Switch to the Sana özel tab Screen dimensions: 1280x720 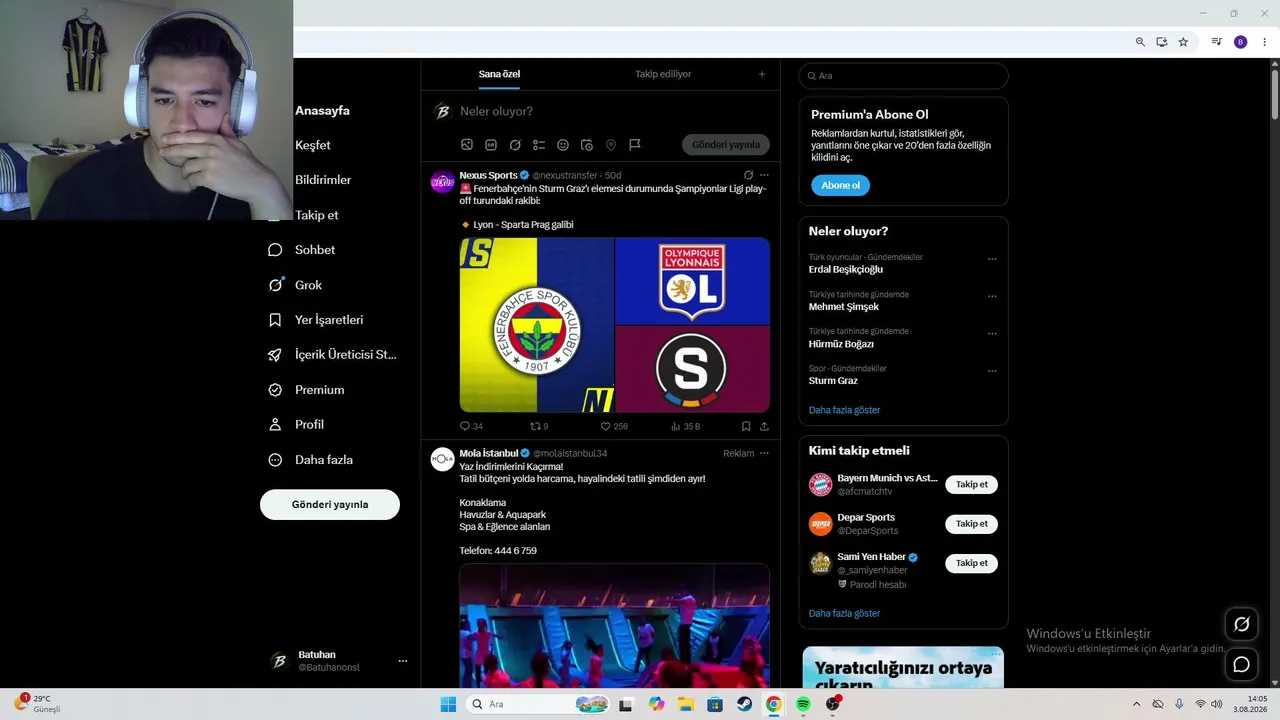click(499, 74)
